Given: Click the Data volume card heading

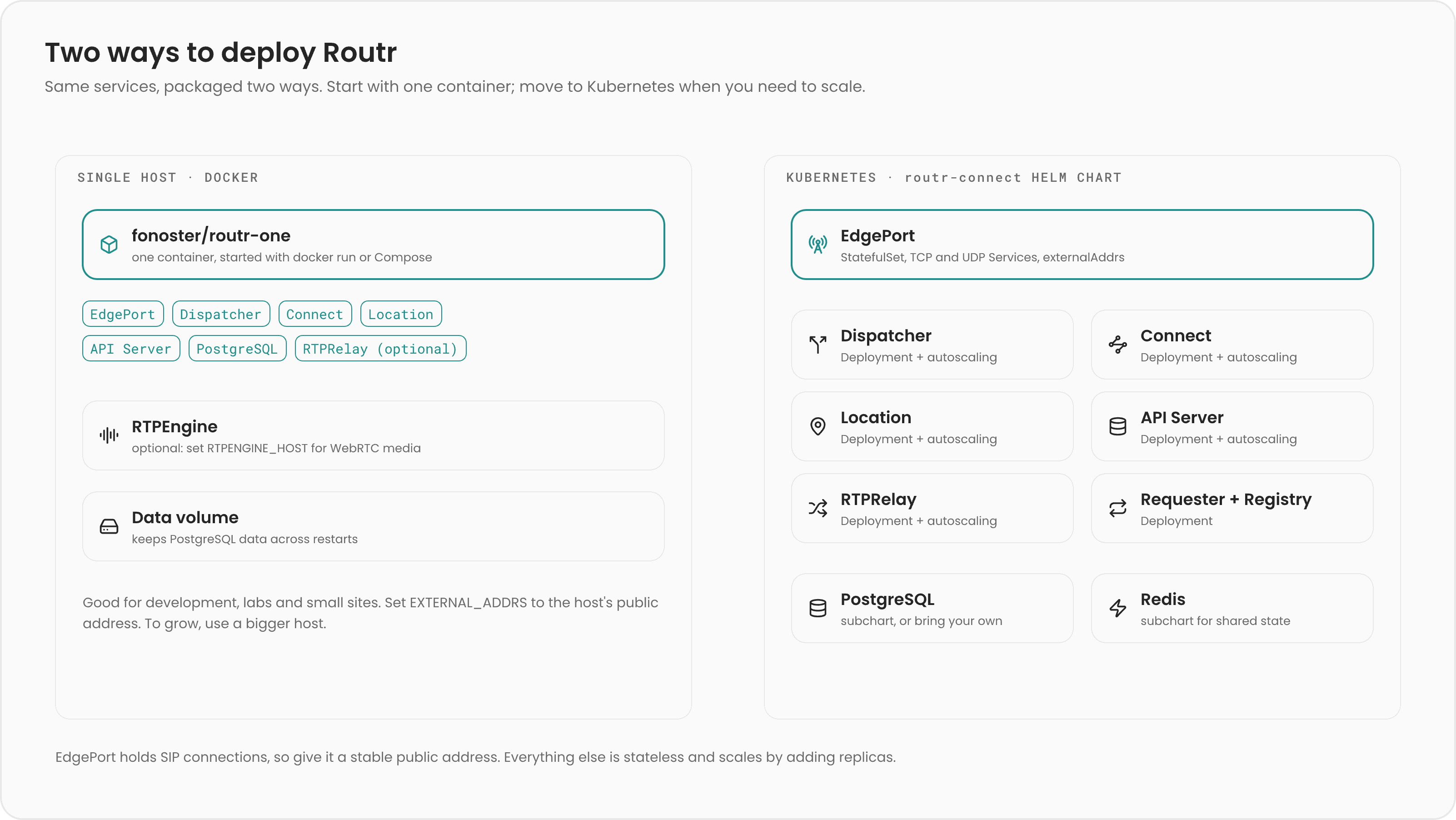Looking at the screenshot, I should click(185, 517).
